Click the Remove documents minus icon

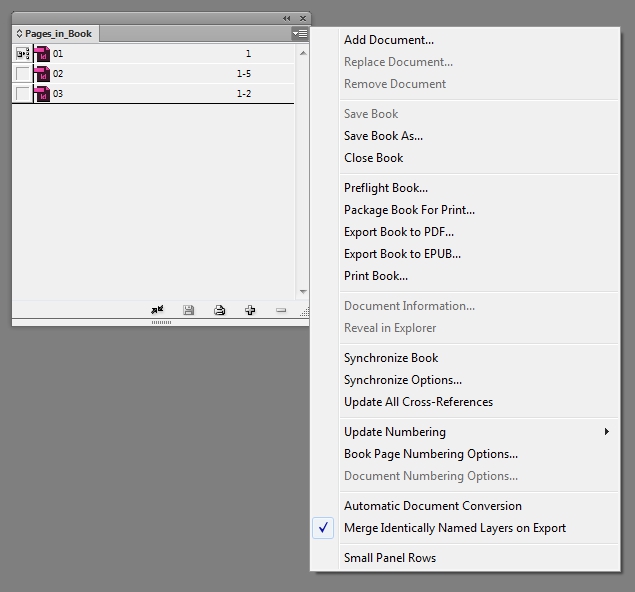tap(281, 310)
